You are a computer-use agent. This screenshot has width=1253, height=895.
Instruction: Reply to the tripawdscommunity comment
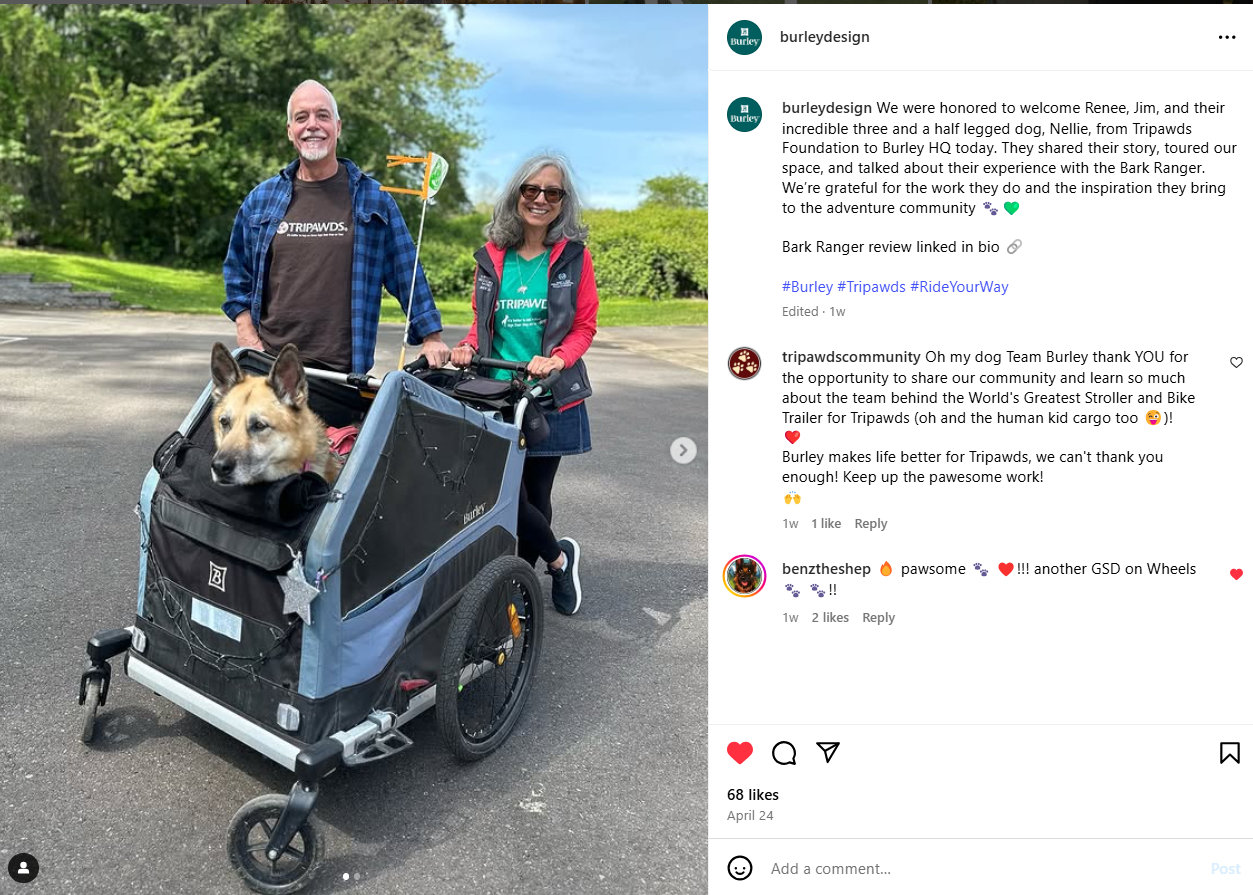(871, 524)
